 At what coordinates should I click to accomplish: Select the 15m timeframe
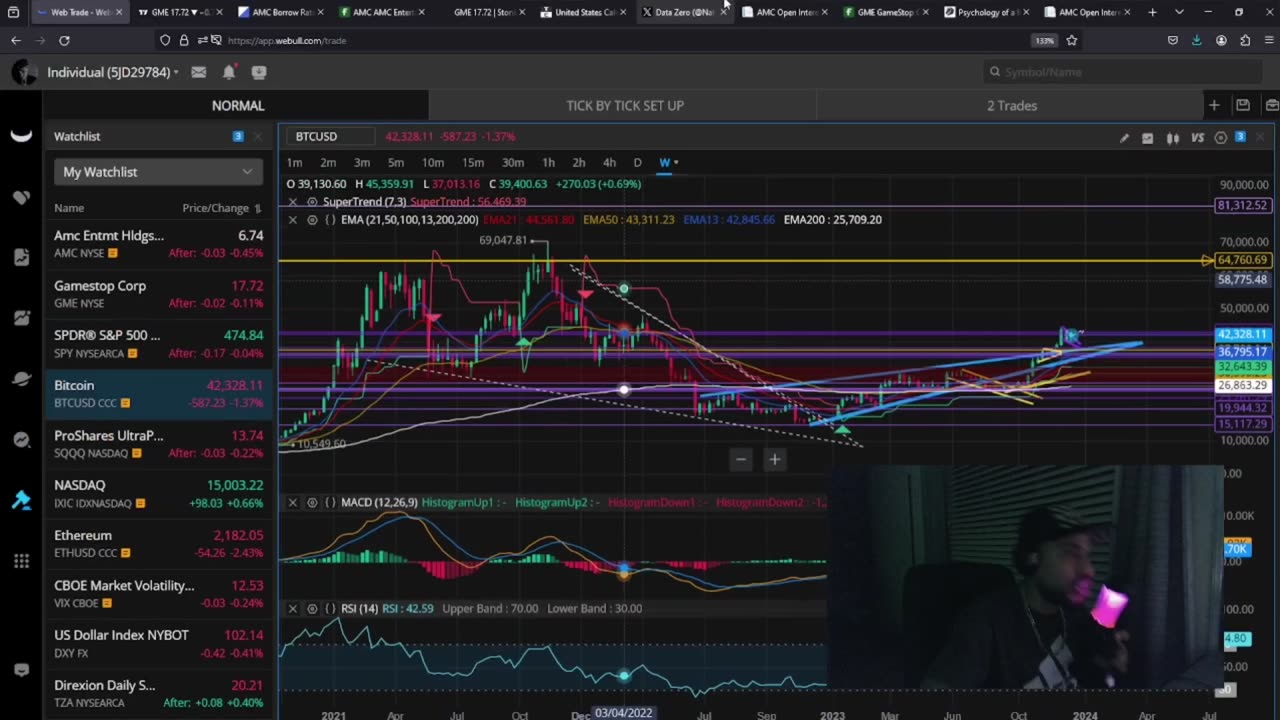(x=473, y=162)
